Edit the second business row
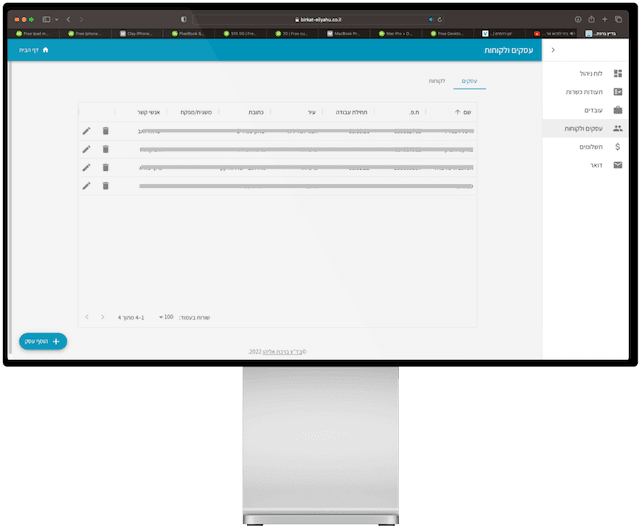 [87, 149]
